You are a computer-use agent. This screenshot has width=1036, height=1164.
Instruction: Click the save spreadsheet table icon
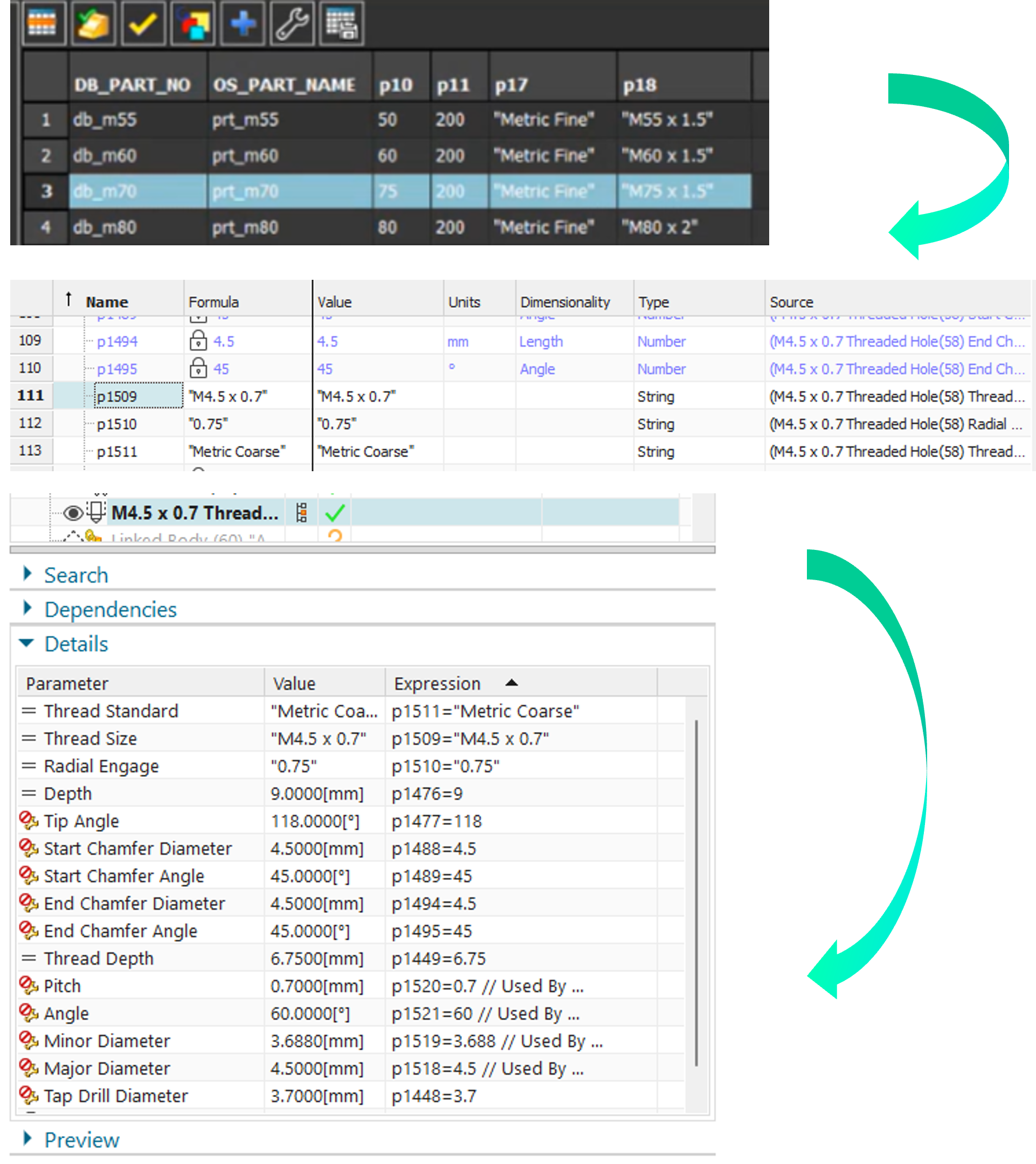click(342, 23)
